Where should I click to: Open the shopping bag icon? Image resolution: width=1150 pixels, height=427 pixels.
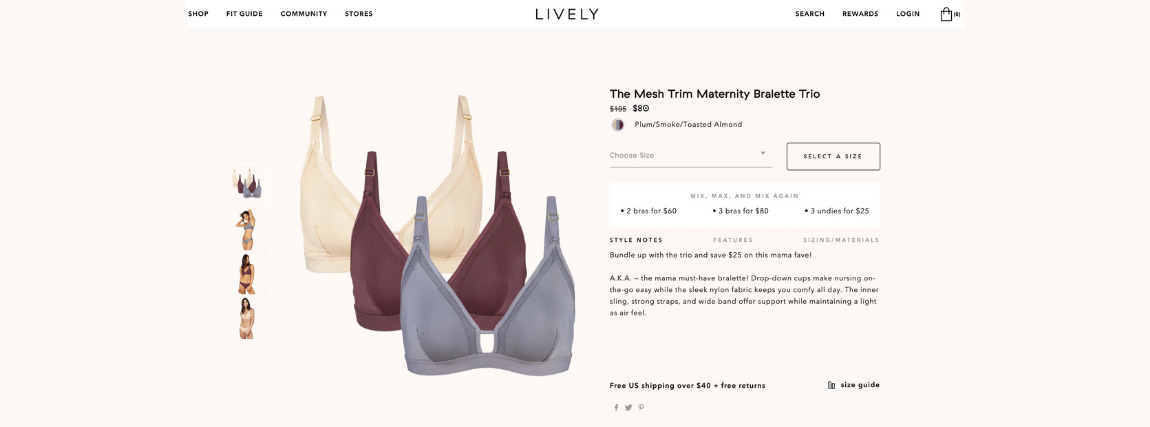click(x=946, y=14)
